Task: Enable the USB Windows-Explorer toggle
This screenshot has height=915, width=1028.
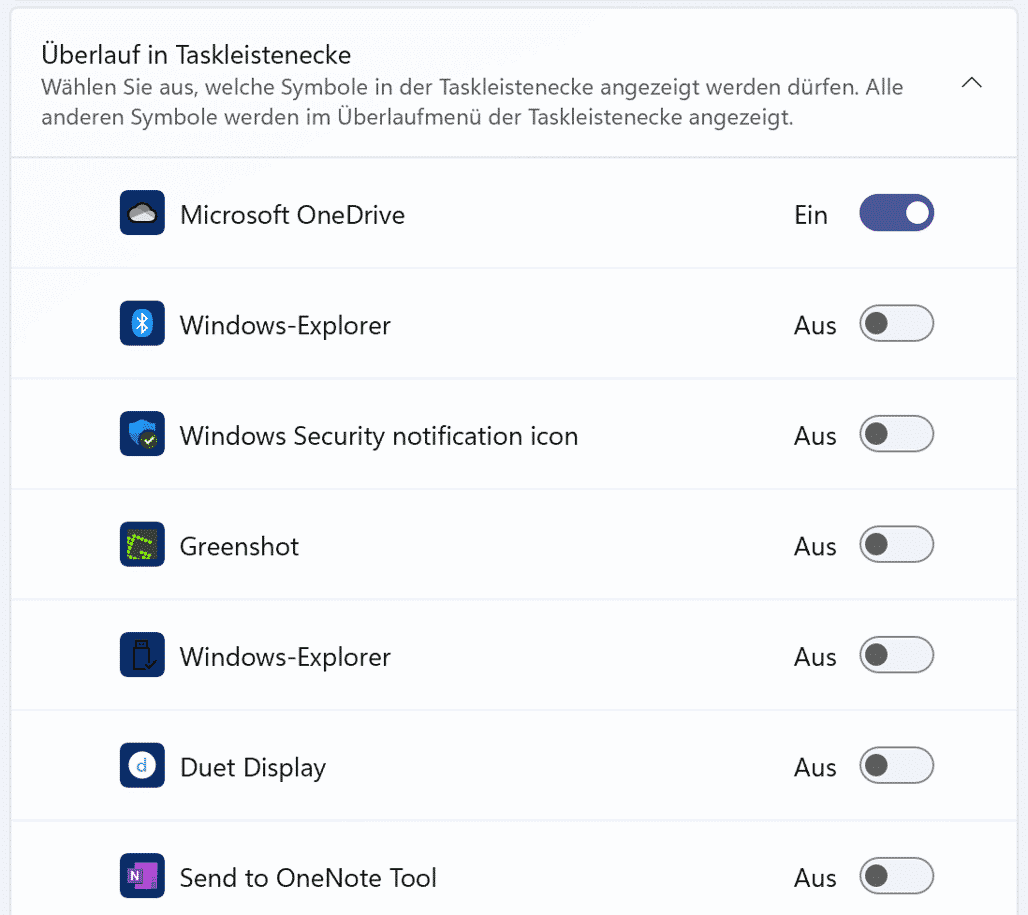Action: [896, 656]
